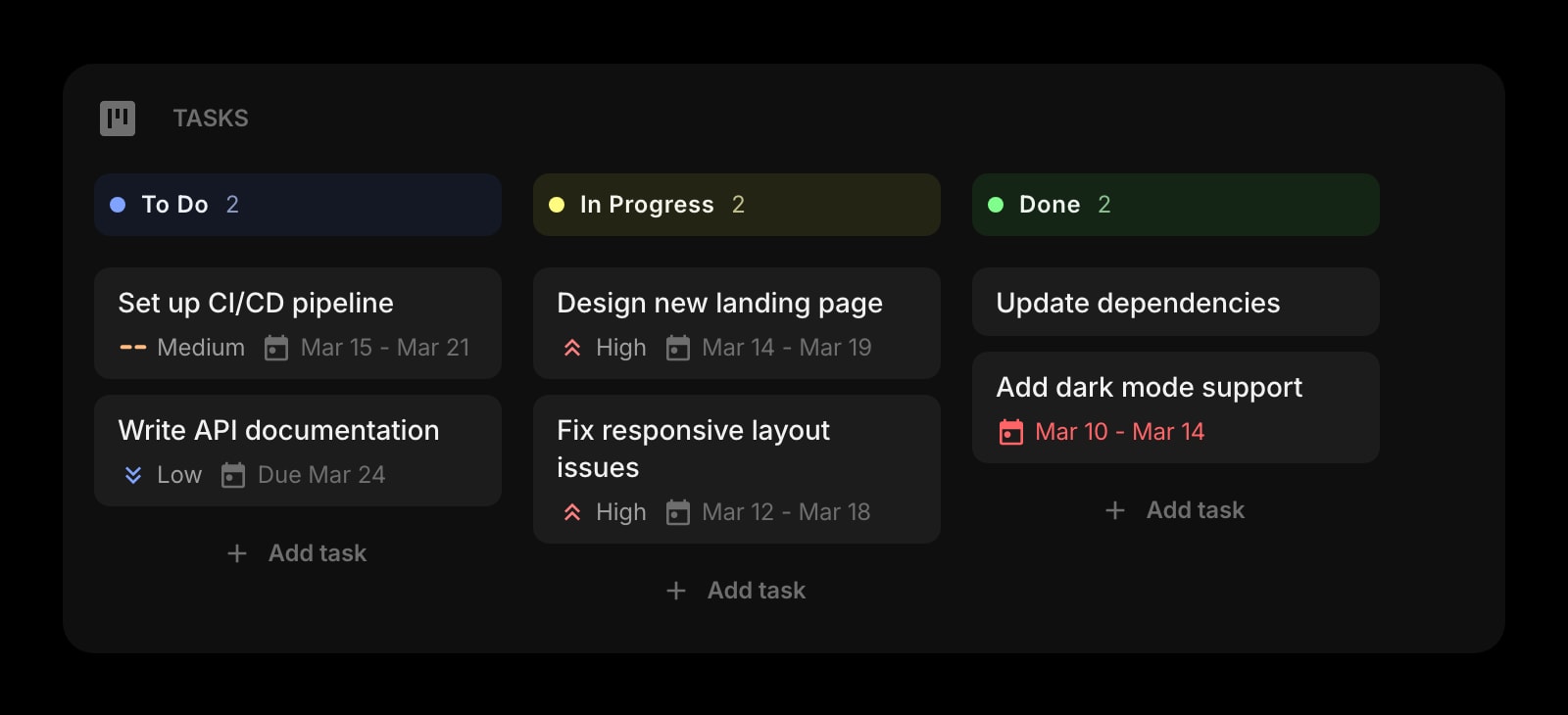This screenshot has height=715, width=1568.
Task: Click calendar icon next to Due Mar 24
Action: (x=233, y=475)
